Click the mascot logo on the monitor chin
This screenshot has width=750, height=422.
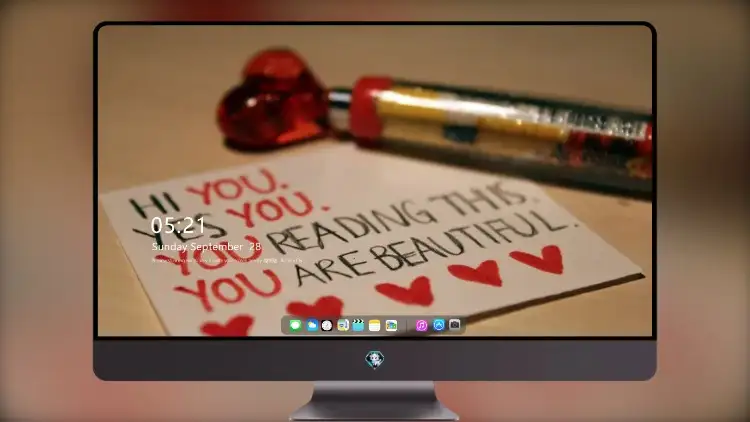click(x=375, y=359)
